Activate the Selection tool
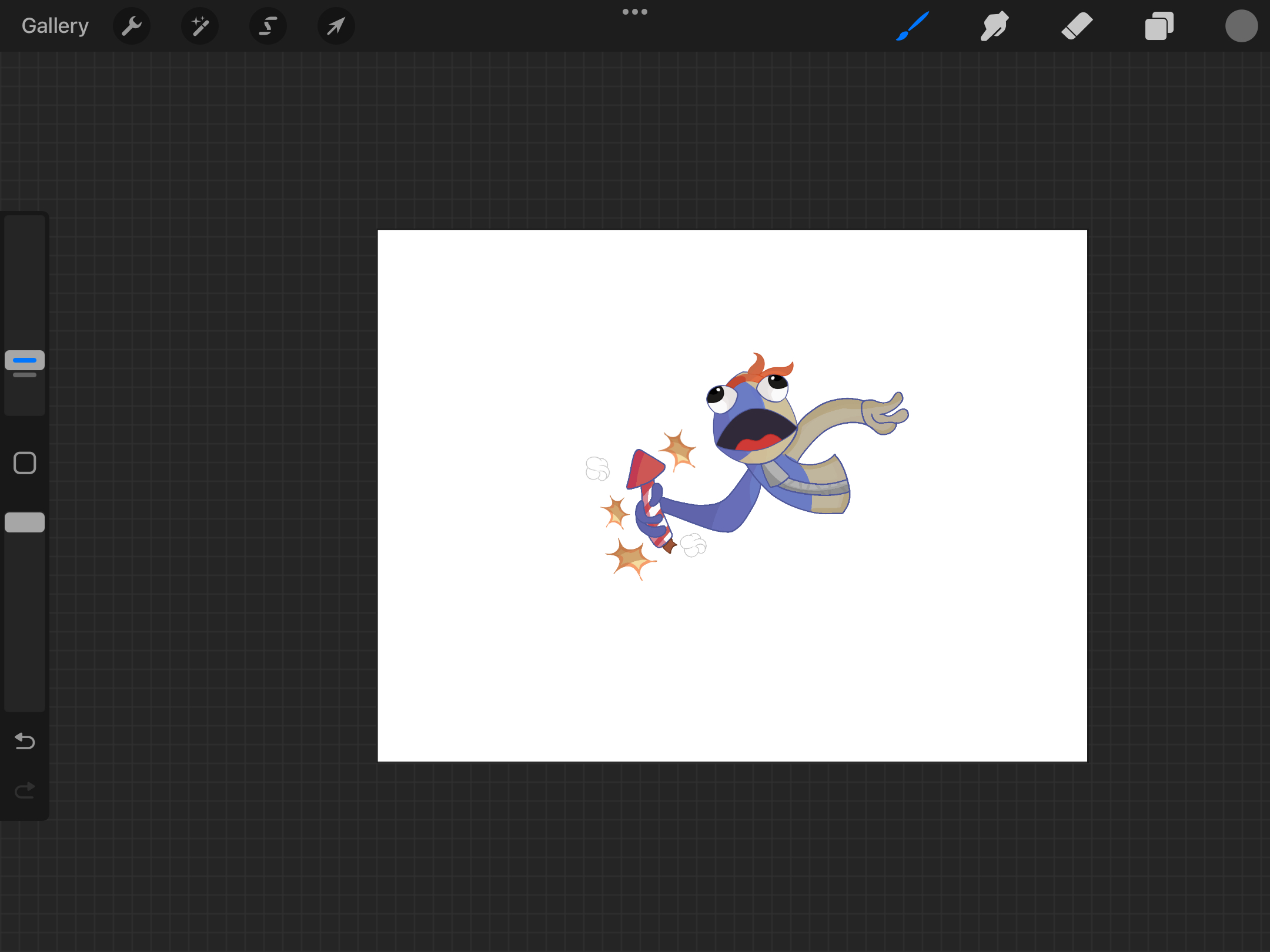Screen dimensions: 1270x952 click(268, 26)
